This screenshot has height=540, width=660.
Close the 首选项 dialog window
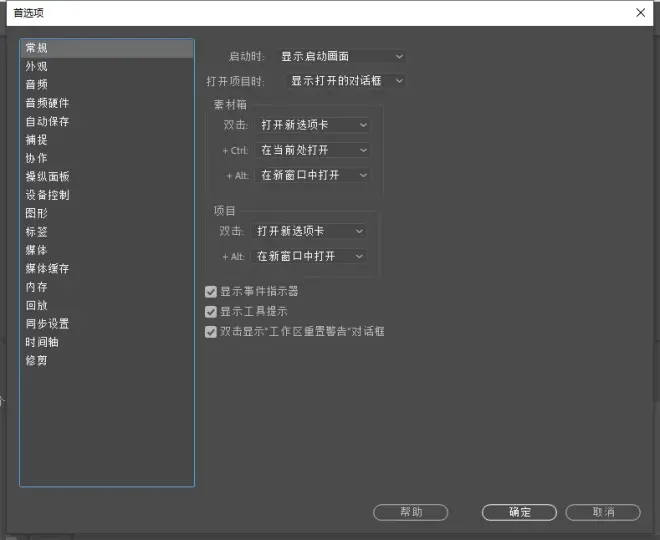pos(641,13)
